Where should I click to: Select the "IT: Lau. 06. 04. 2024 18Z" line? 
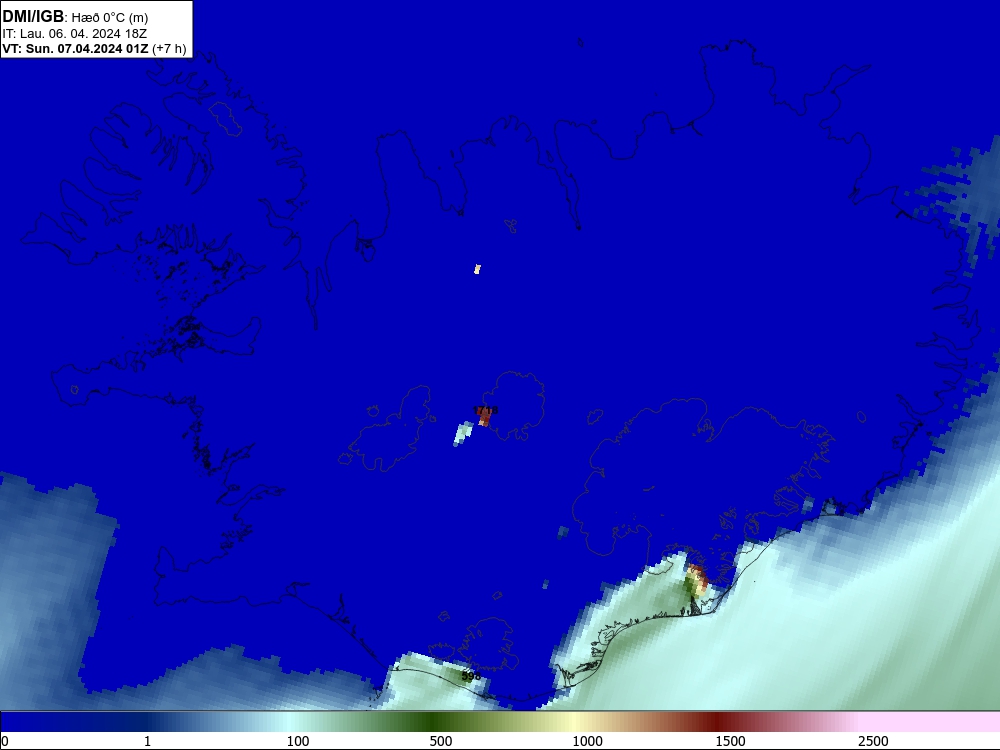75,34
